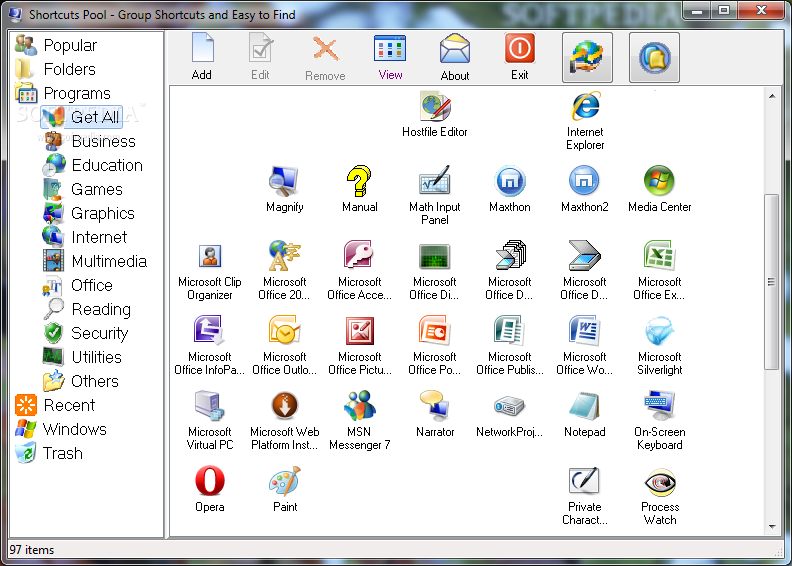Open the Graphics subcategory
Screen dimensions: 792x566
(x=89, y=213)
